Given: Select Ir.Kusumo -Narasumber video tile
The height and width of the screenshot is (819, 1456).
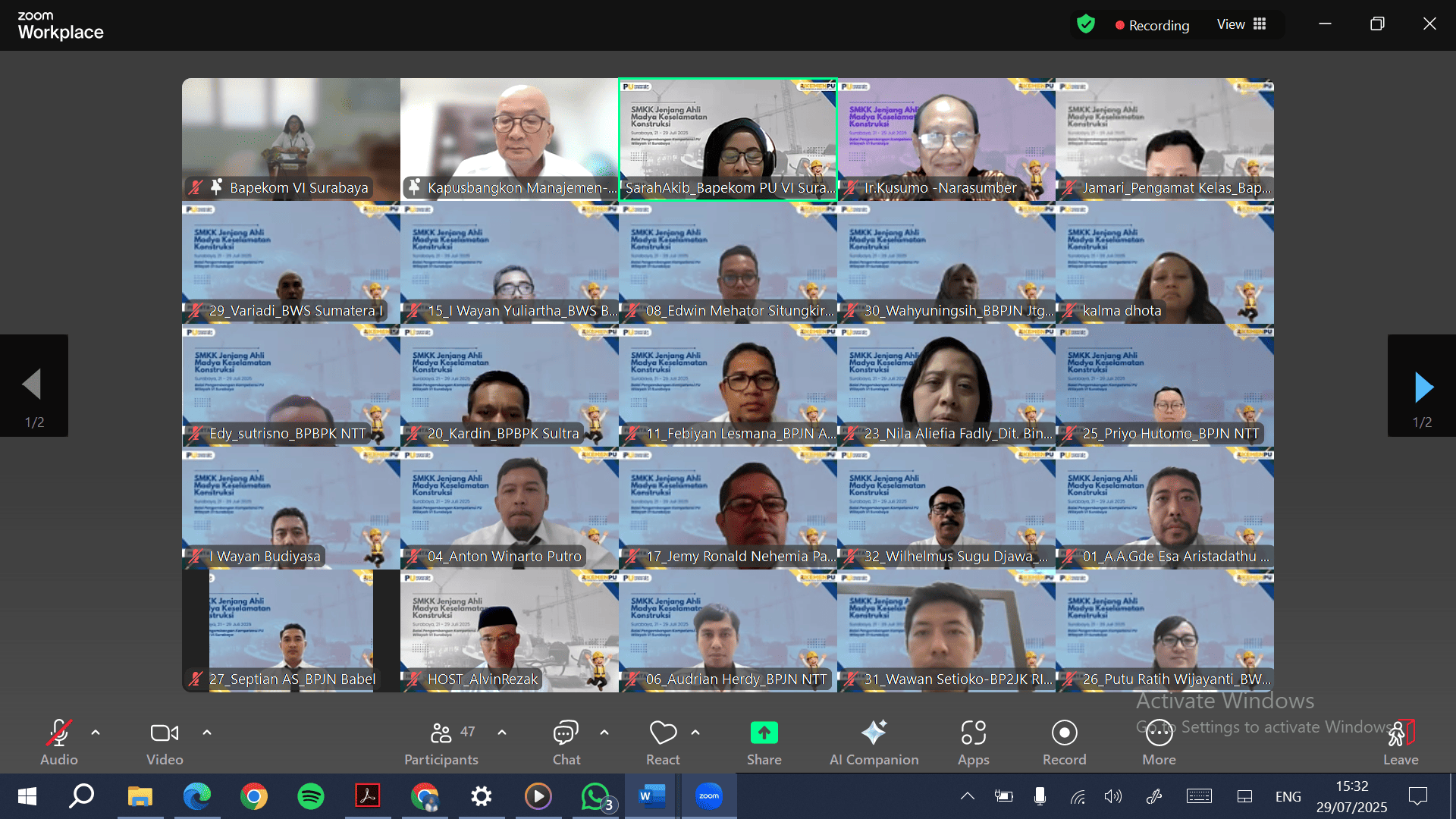Looking at the screenshot, I should point(946,140).
